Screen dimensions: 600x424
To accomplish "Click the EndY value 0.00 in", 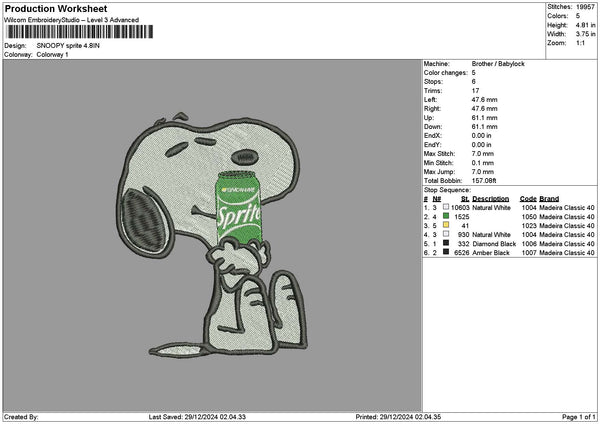I will pos(481,145).
